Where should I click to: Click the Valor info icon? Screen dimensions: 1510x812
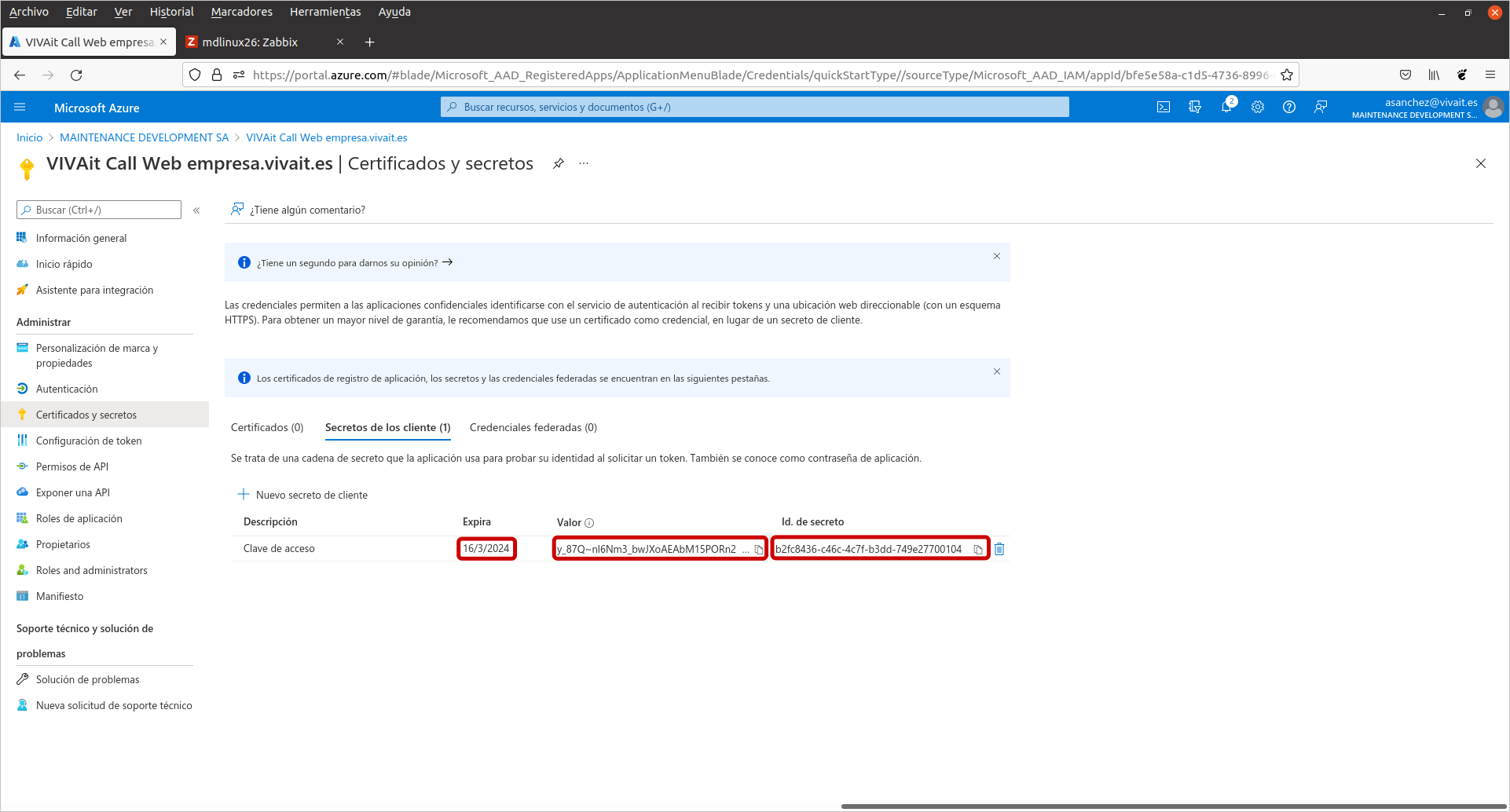(x=589, y=523)
